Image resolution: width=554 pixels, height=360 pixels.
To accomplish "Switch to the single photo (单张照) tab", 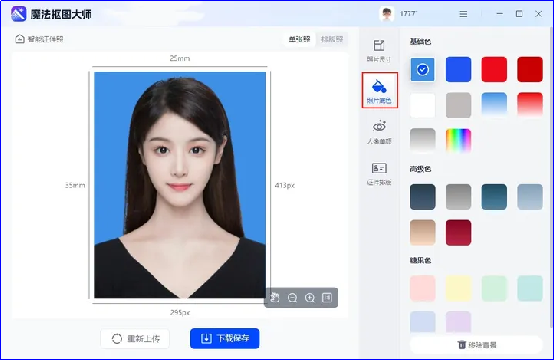I will click(x=299, y=39).
